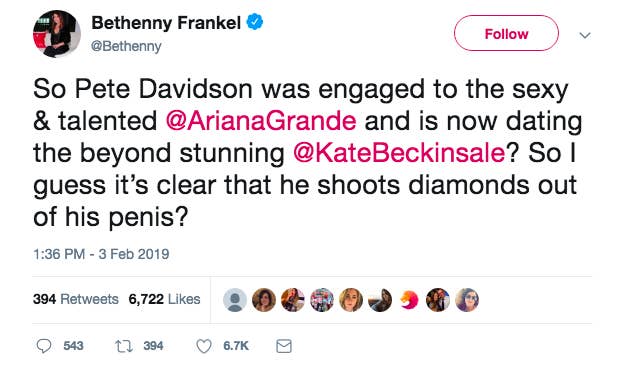
Task: View the 394 Retweets list
Action: 76,299
